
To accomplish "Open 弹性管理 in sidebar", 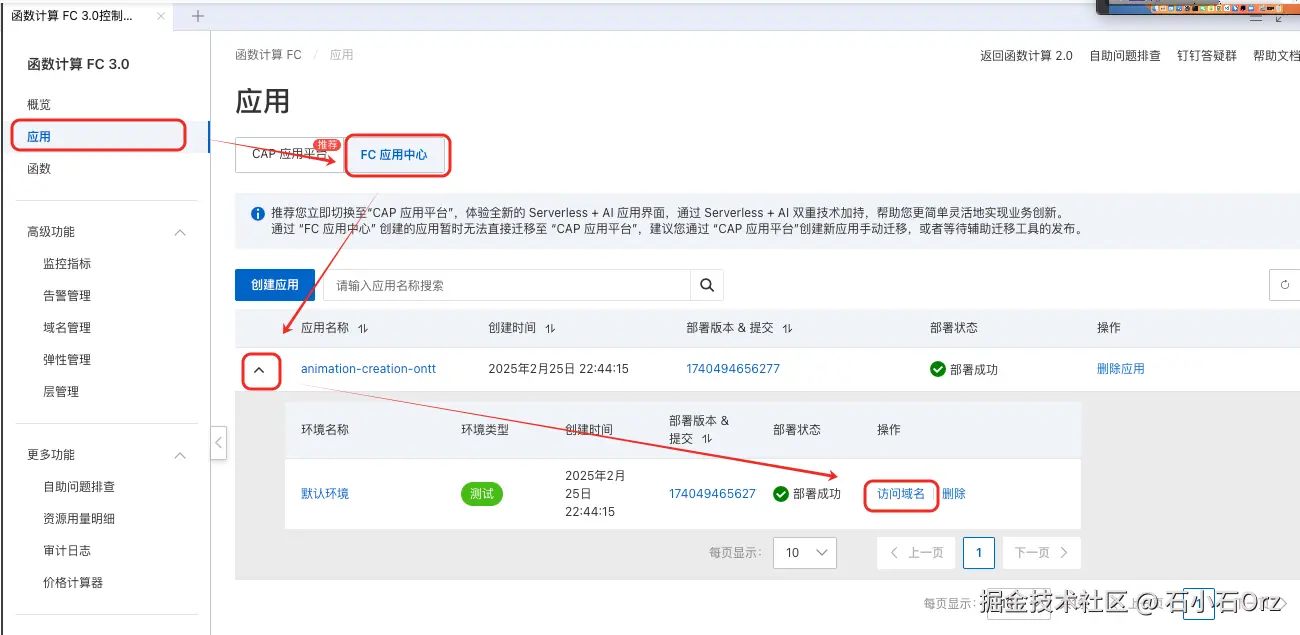I will click(x=67, y=360).
